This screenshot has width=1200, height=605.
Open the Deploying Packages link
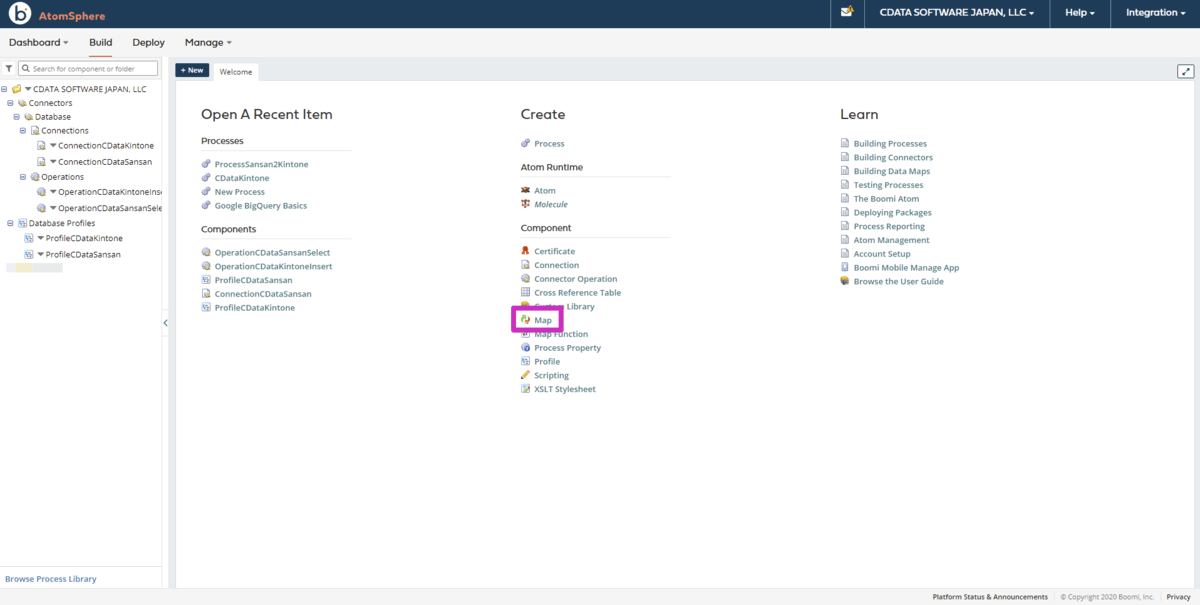point(892,213)
